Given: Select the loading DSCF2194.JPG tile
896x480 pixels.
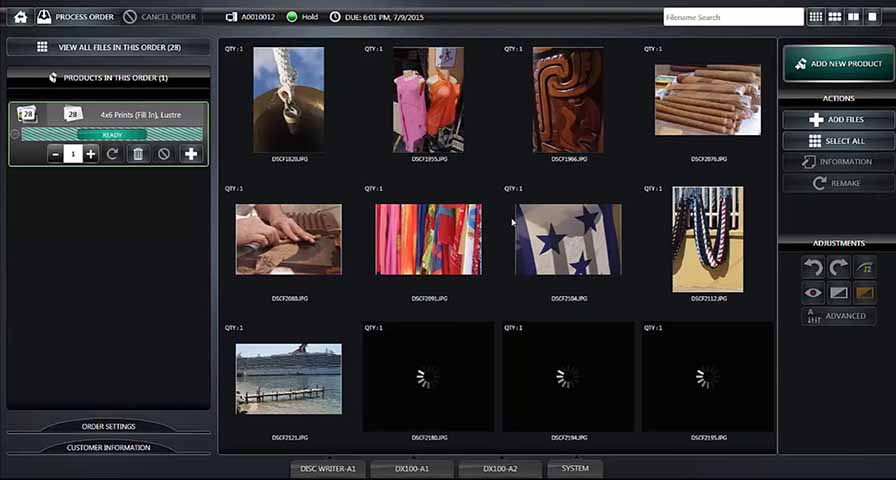Looking at the screenshot, I should [x=568, y=377].
